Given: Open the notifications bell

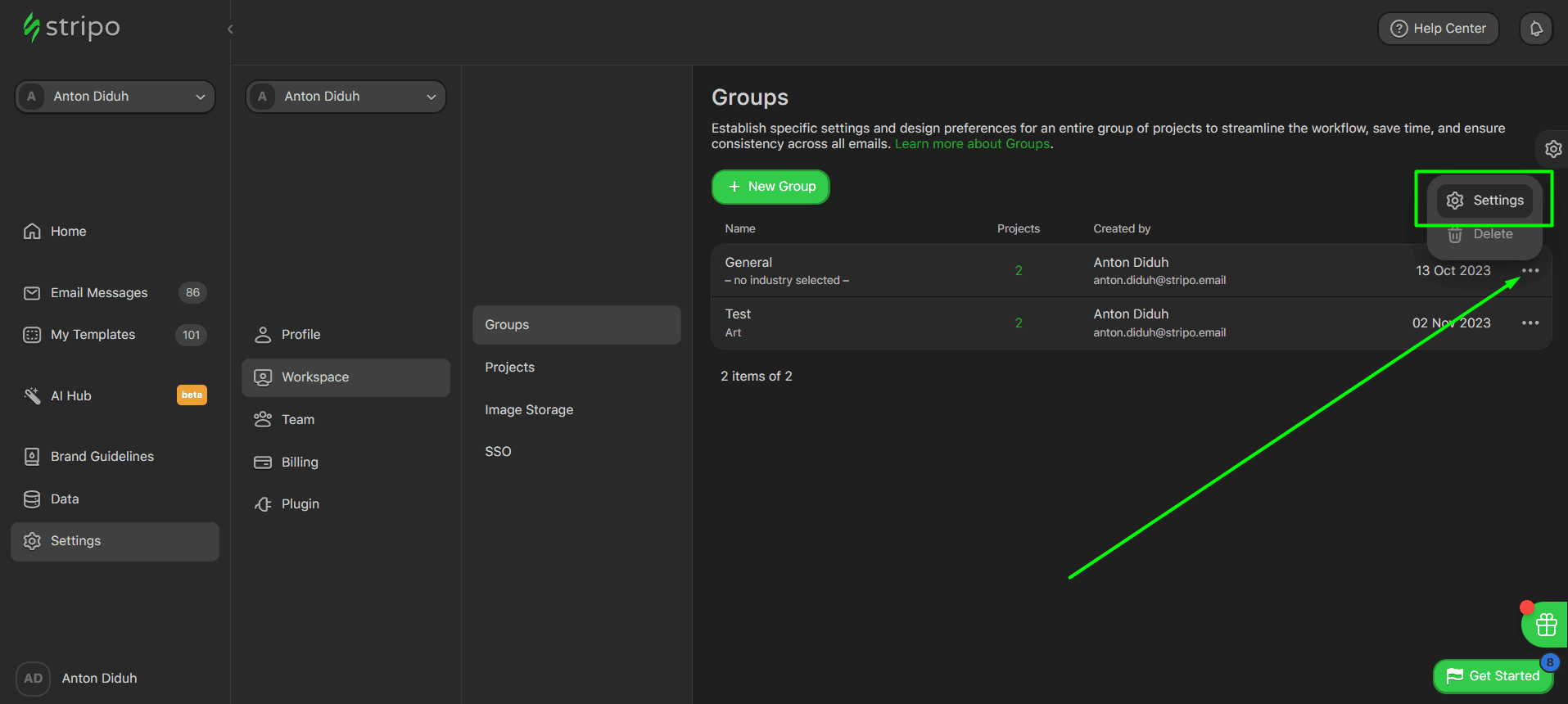Looking at the screenshot, I should click(x=1536, y=29).
